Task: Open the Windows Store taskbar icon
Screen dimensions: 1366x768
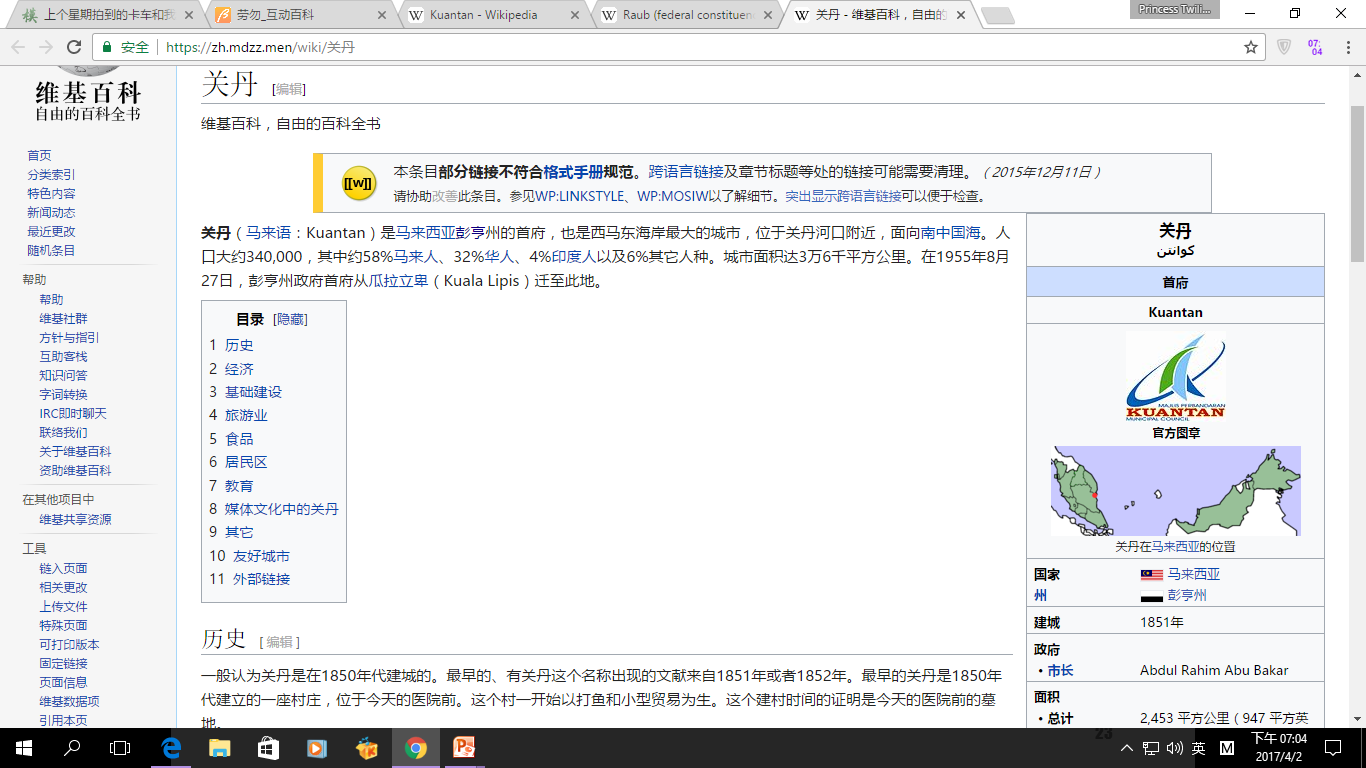Action: [x=268, y=747]
